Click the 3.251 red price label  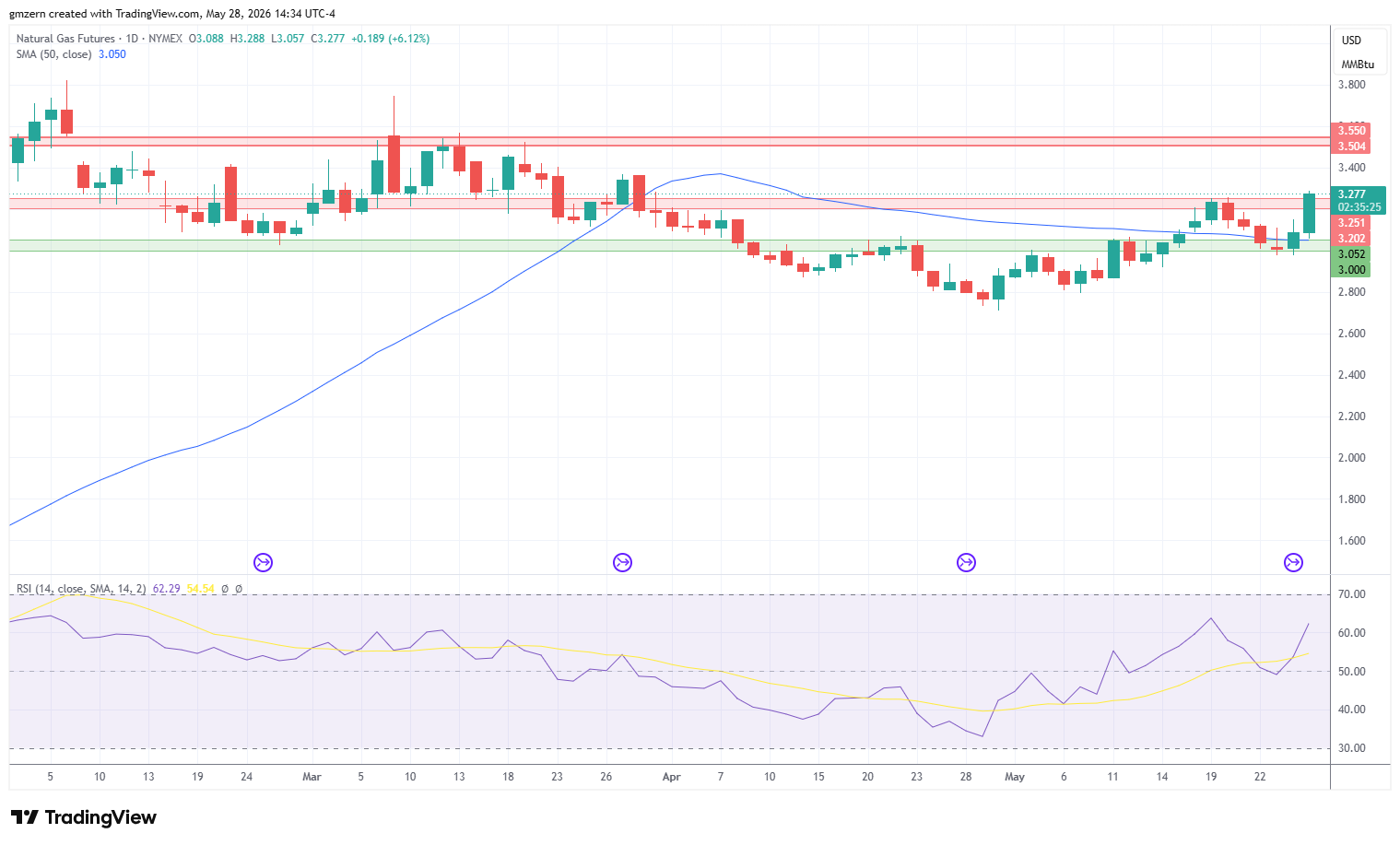(1351, 223)
